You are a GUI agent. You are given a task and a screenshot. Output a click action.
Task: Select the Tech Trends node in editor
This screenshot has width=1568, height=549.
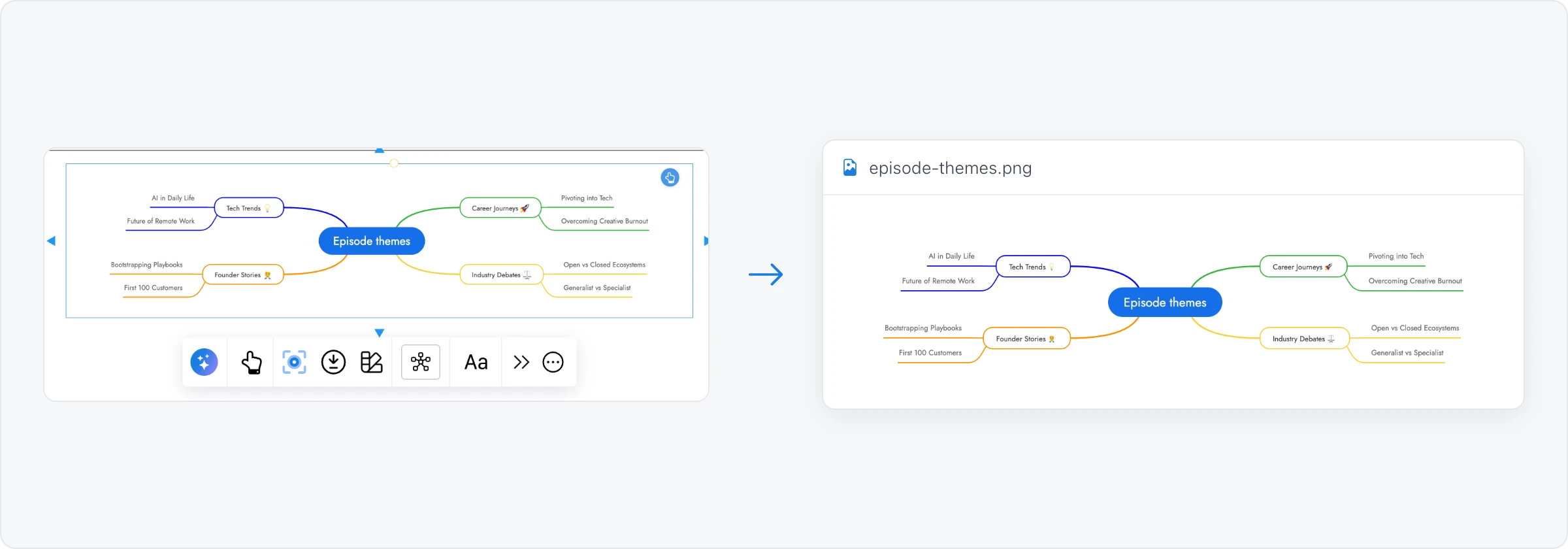tap(249, 208)
